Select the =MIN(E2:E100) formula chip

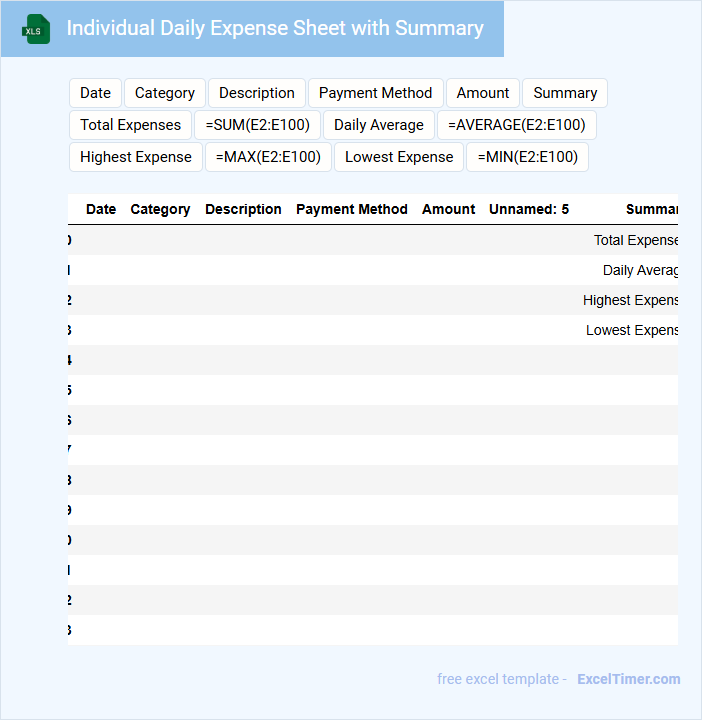[x=528, y=157]
